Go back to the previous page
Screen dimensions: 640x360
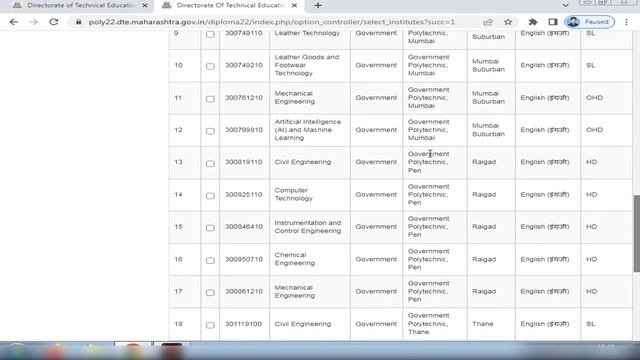point(14,22)
